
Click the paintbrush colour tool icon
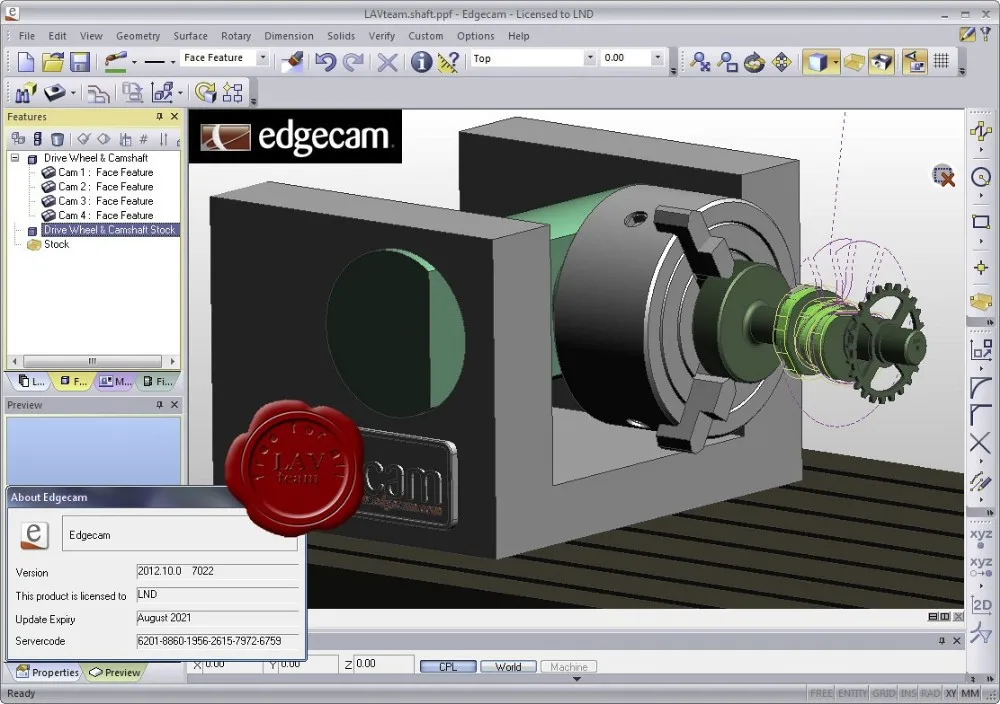click(x=115, y=62)
